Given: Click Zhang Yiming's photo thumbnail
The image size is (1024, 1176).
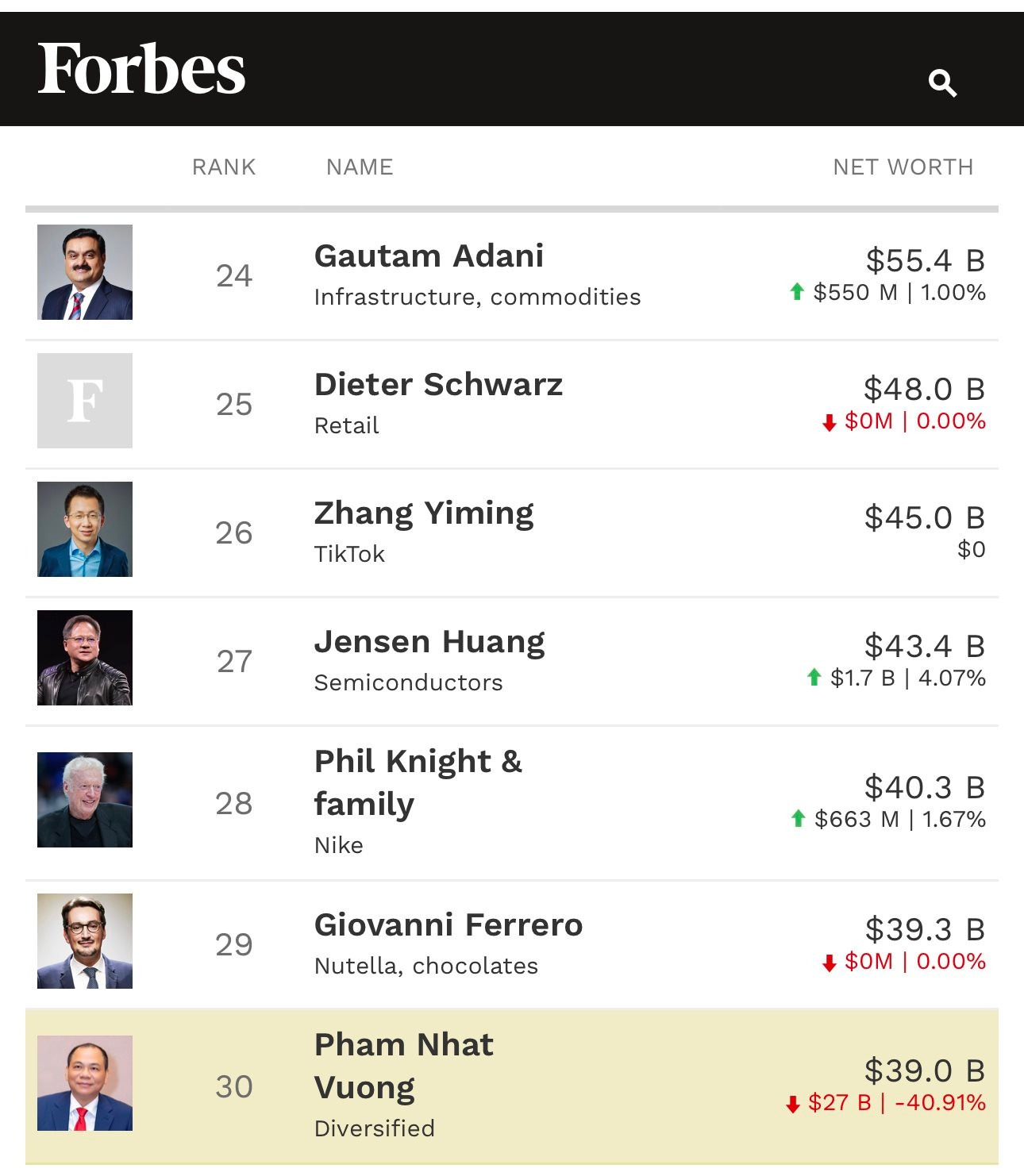Looking at the screenshot, I should 85,529.
